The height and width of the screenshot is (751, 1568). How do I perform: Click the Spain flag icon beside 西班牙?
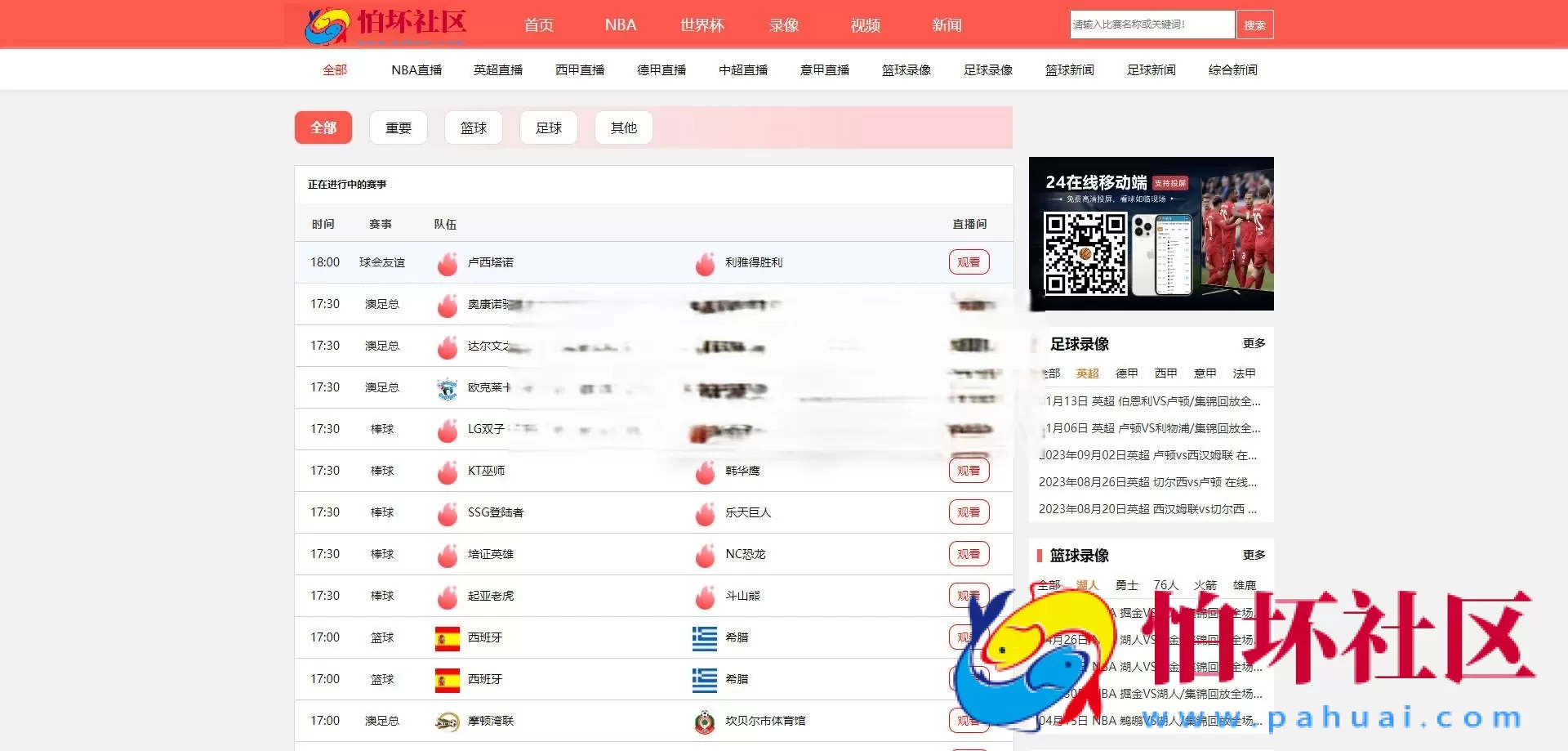(x=447, y=637)
